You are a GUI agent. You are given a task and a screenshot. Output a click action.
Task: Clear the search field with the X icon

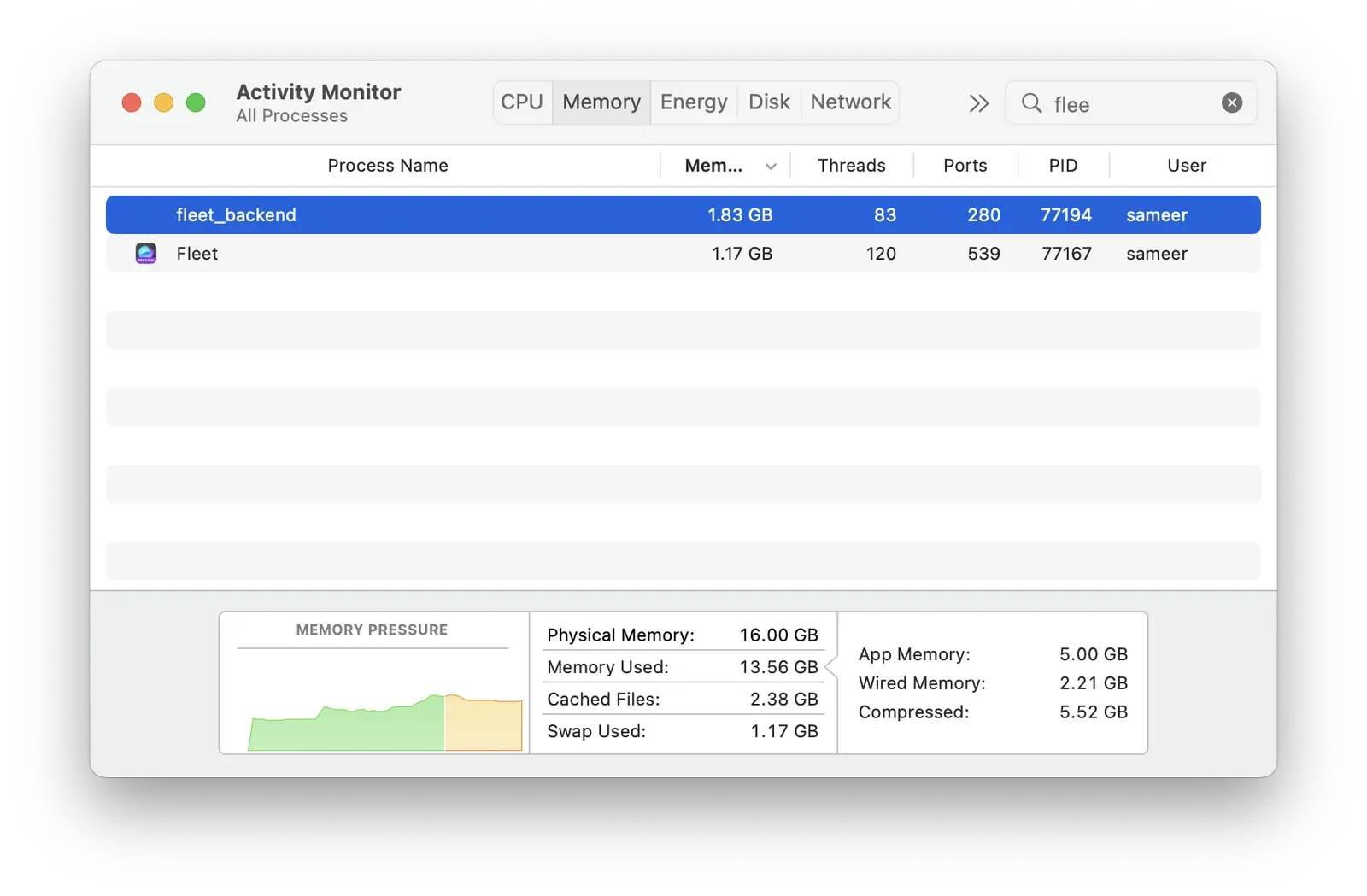coord(1231,103)
